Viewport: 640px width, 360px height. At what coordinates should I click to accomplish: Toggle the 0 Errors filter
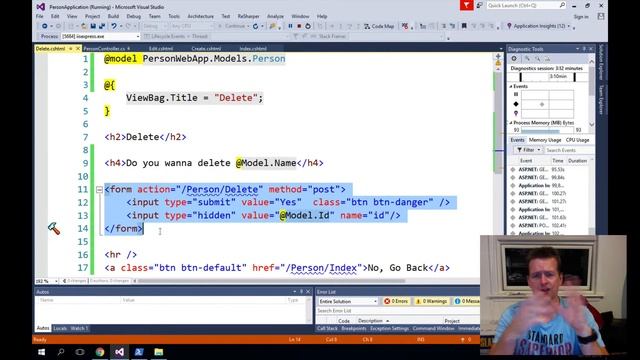396,301
